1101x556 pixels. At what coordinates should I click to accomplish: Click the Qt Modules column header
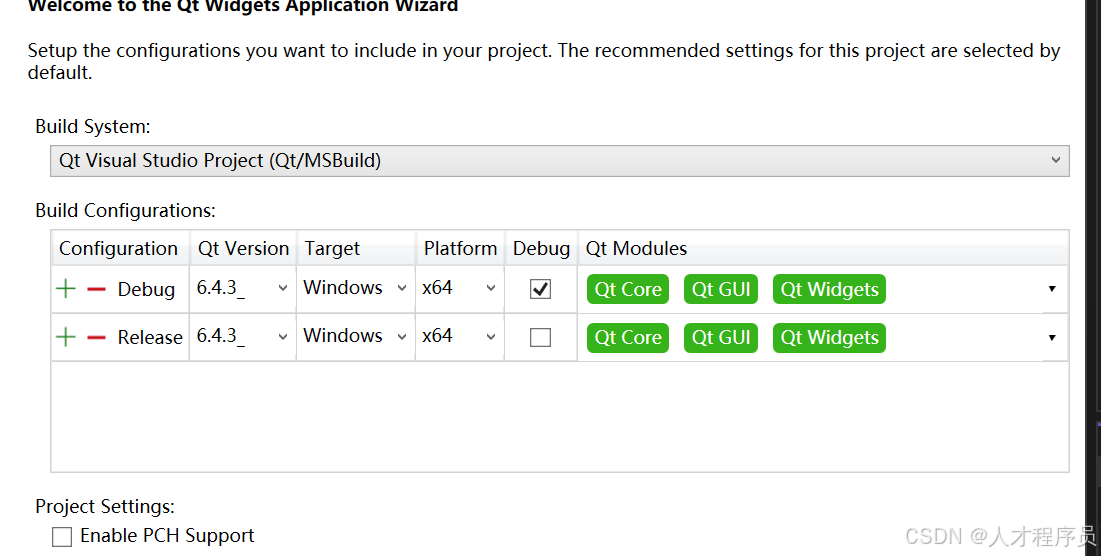pyautogui.click(x=637, y=249)
